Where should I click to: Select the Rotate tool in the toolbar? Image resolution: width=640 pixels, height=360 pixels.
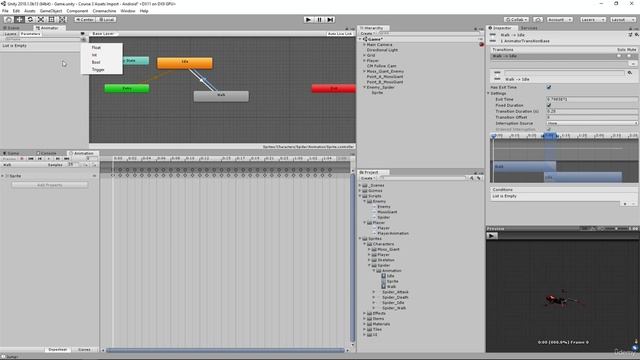point(30,20)
